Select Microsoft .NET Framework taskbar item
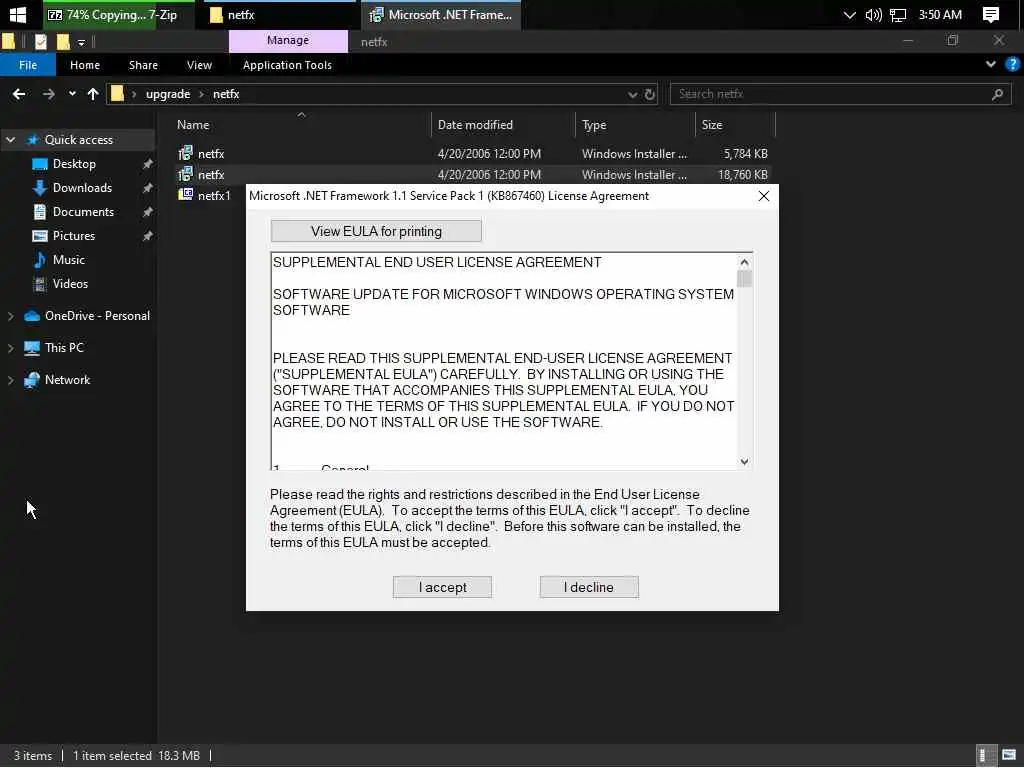Viewport: 1024px width, 768px height. point(441,14)
